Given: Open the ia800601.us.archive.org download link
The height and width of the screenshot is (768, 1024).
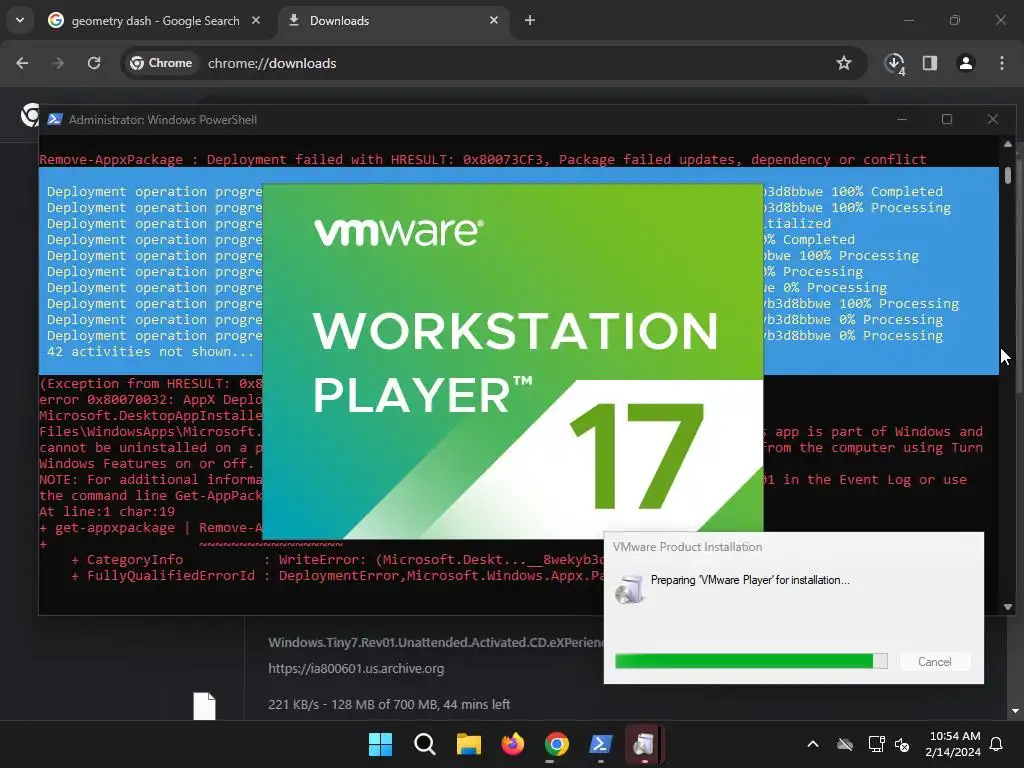Looking at the screenshot, I should (356, 668).
